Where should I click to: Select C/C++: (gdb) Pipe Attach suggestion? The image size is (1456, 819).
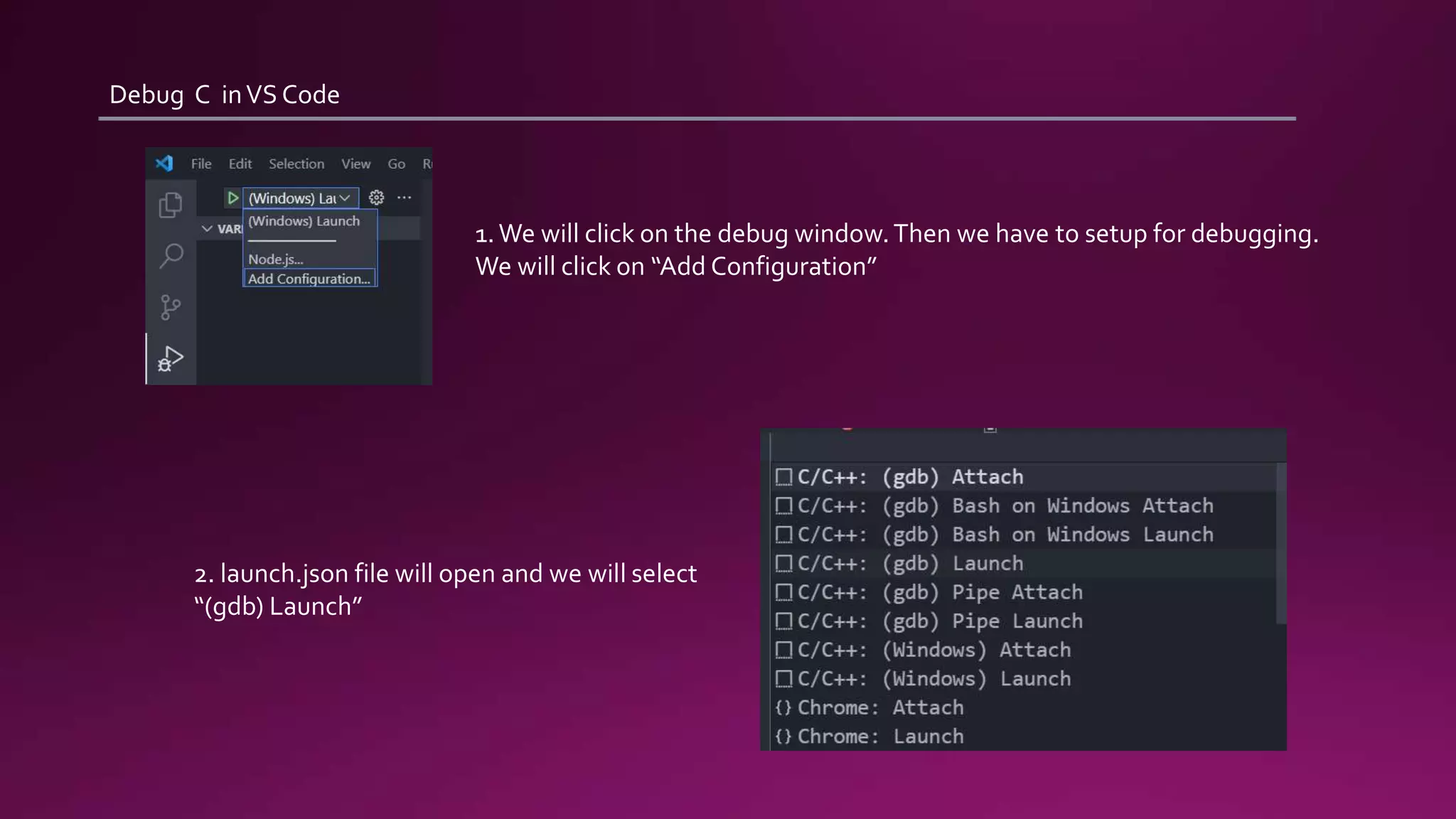[1024, 592]
